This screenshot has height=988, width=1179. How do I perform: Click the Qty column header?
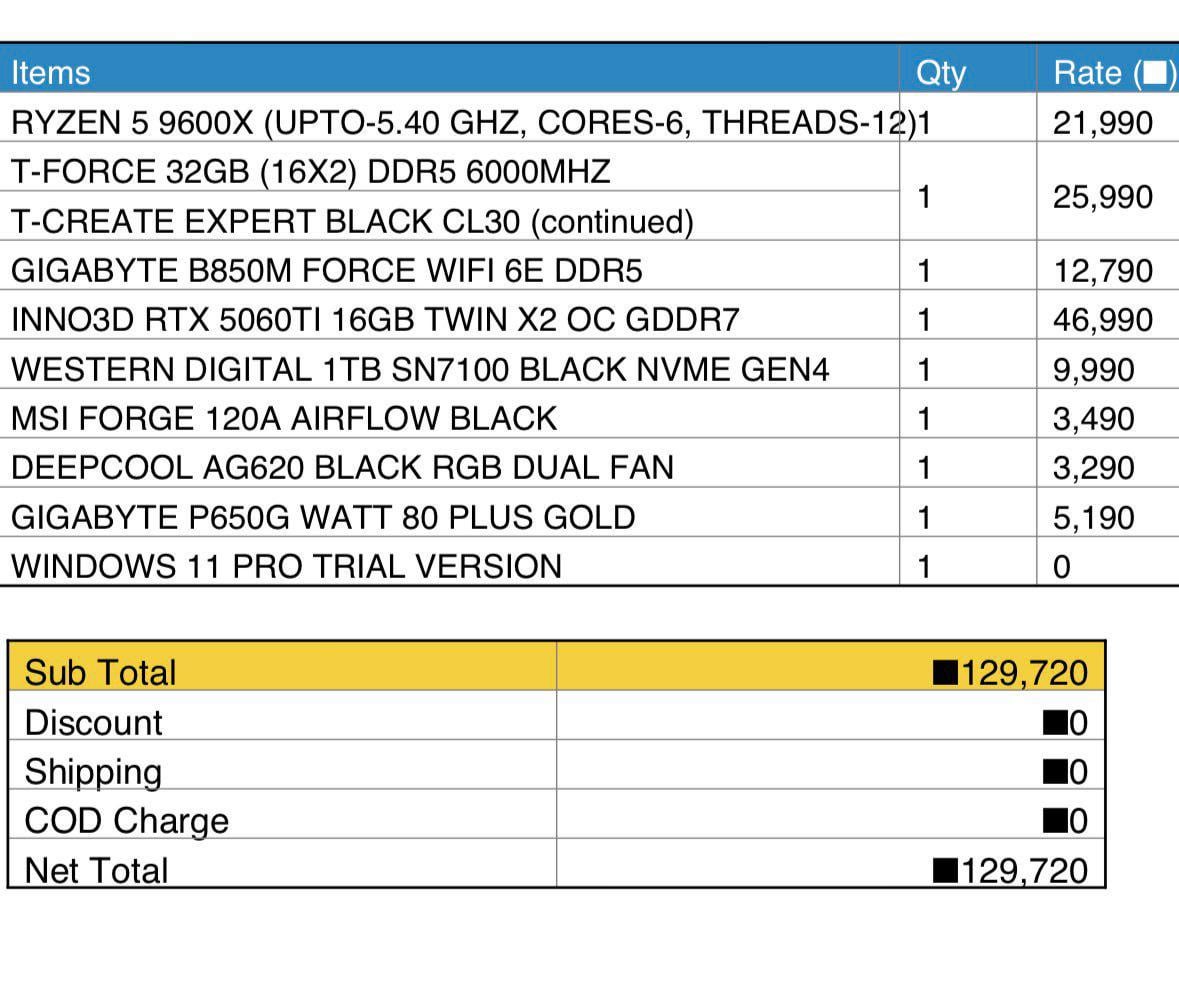coord(940,73)
